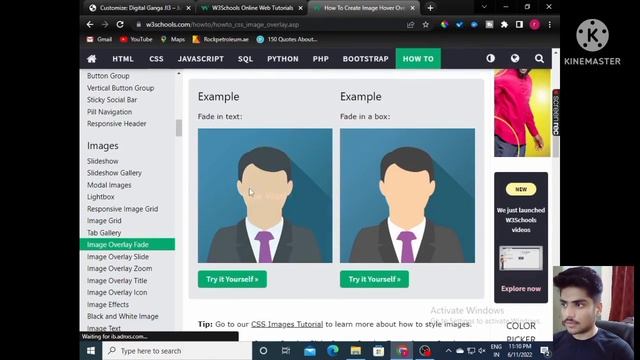Open Responsive Image Grid in sidebar
This screenshot has width=640, height=360.
coord(122,209)
